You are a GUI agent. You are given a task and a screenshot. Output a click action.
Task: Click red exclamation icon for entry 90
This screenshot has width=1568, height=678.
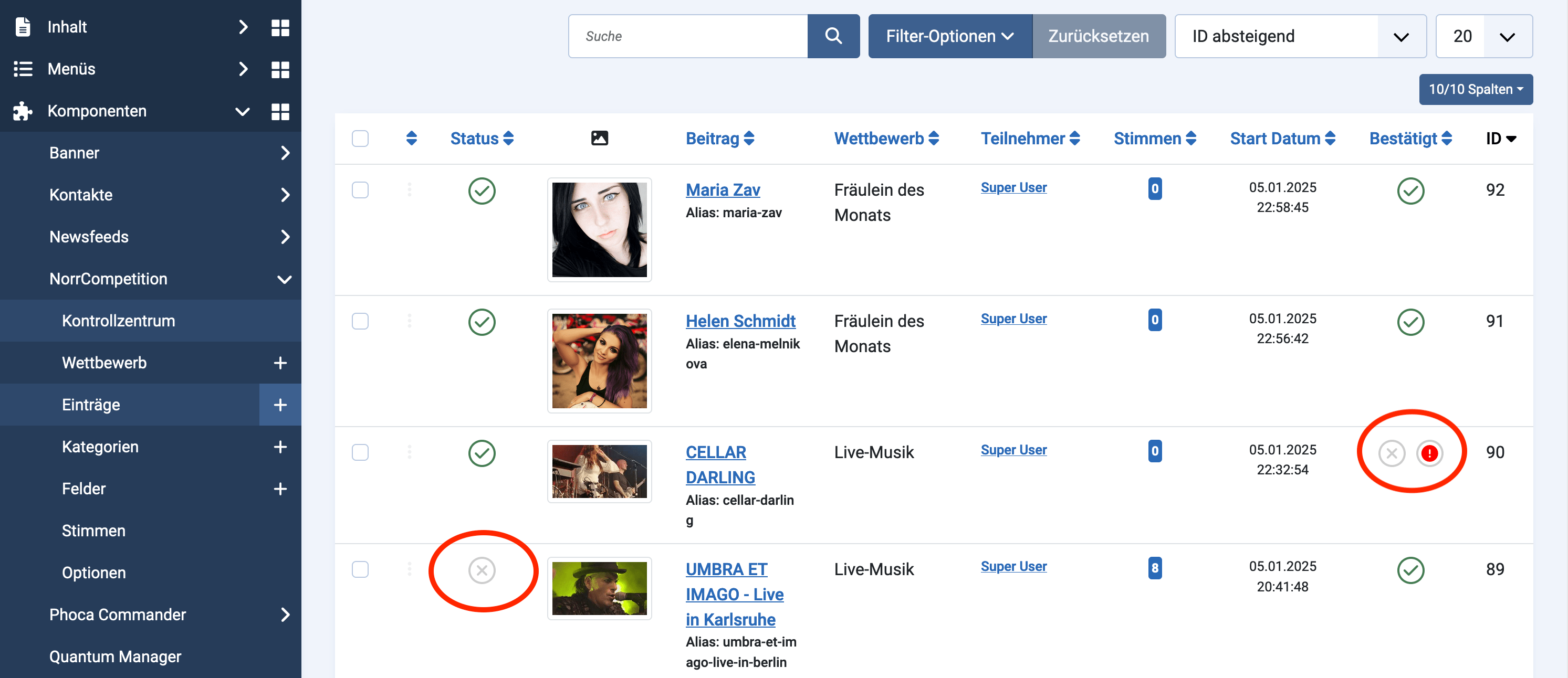click(1429, 453)
